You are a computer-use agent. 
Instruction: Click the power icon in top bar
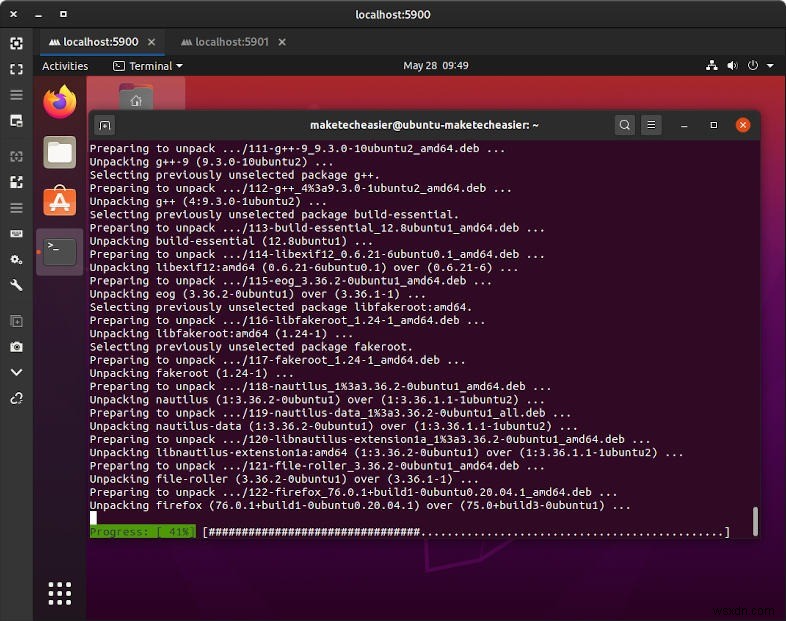click(x=752, y=65)
